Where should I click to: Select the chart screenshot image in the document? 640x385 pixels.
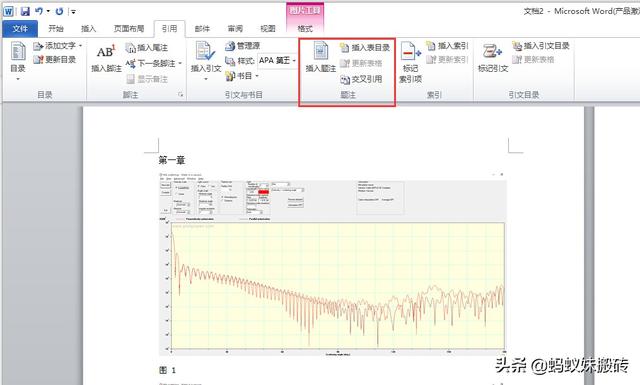point(333,264)
